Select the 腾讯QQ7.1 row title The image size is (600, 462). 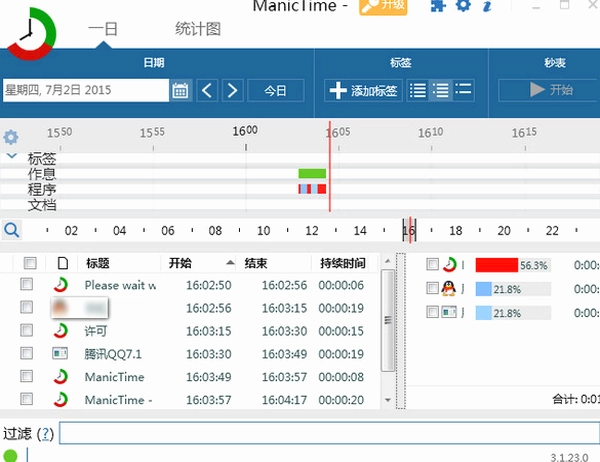click(x=113, y=354)
